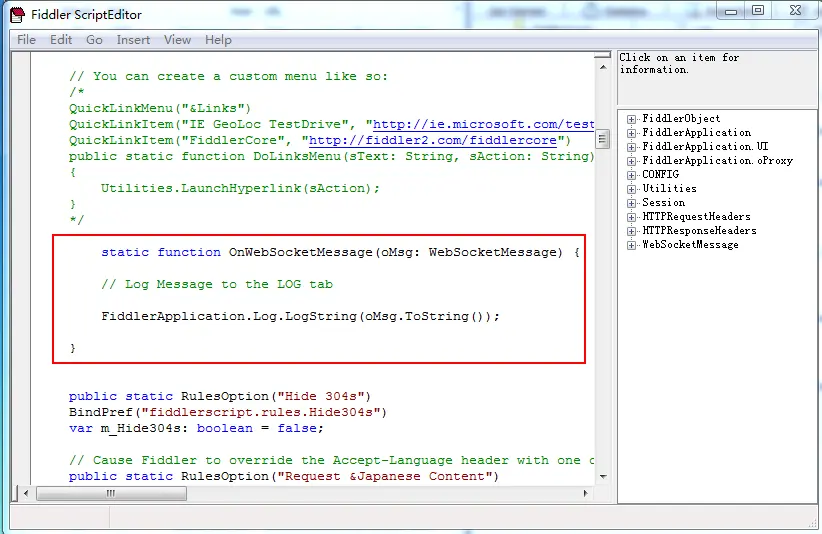The height and width of the screenshot is (534, 822).
Task: Open the Help menu
Action: tap(218, 40)
